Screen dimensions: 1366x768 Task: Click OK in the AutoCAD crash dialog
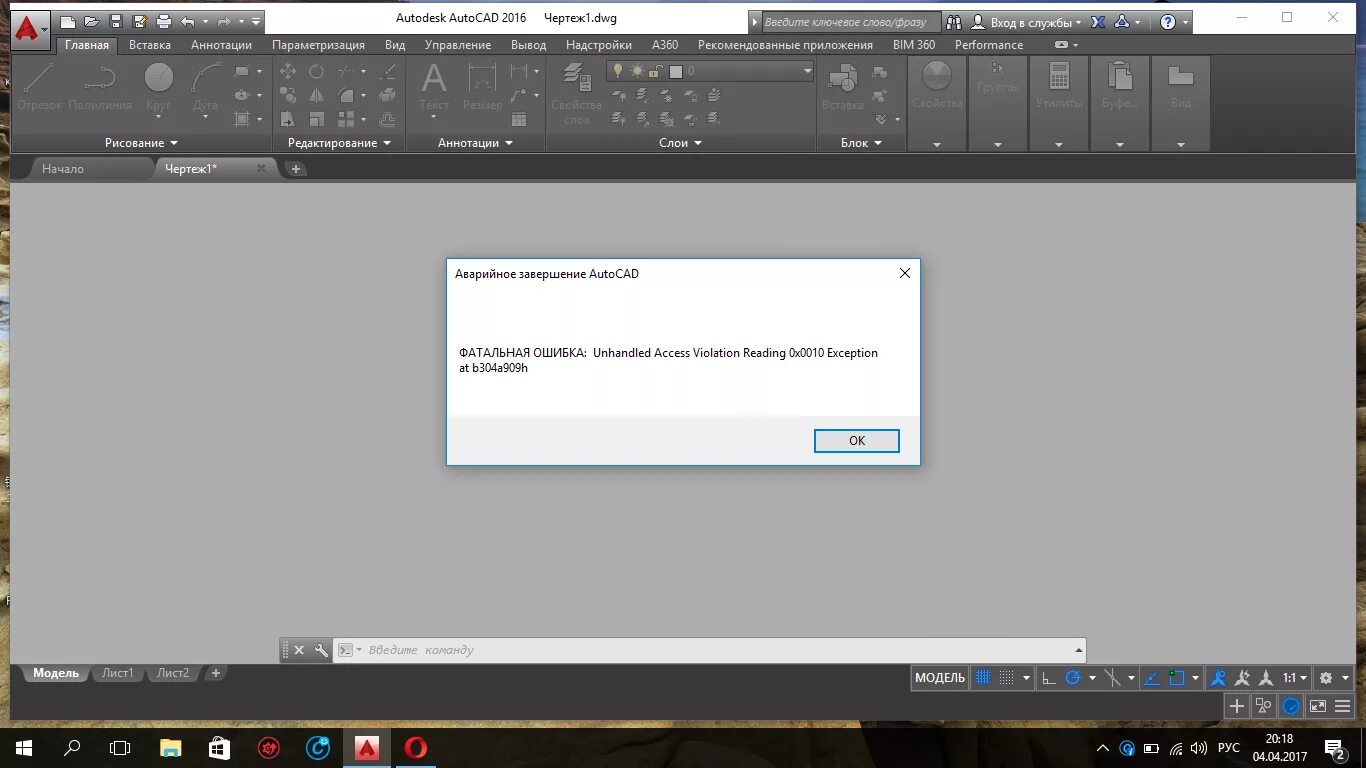pos(857,441)
